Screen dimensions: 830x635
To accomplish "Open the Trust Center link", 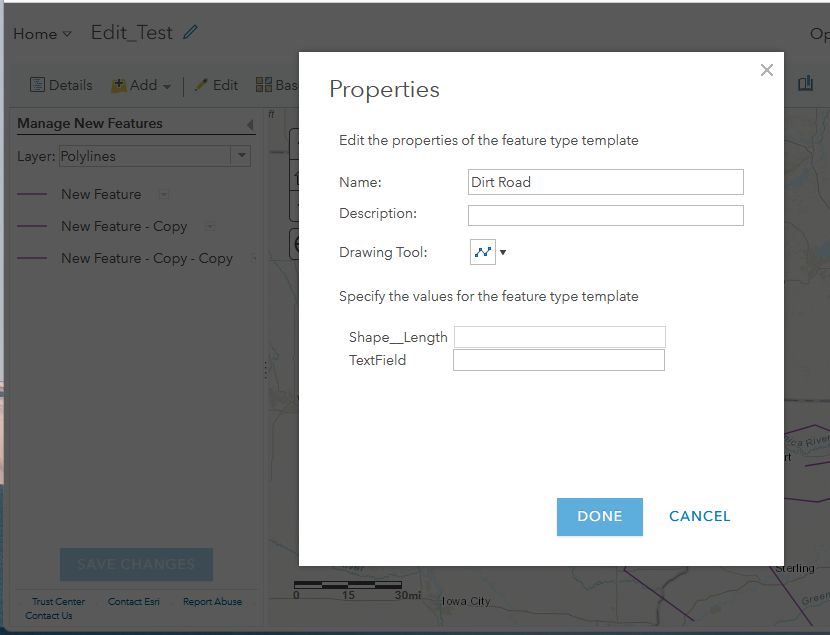I will point(57,601).
